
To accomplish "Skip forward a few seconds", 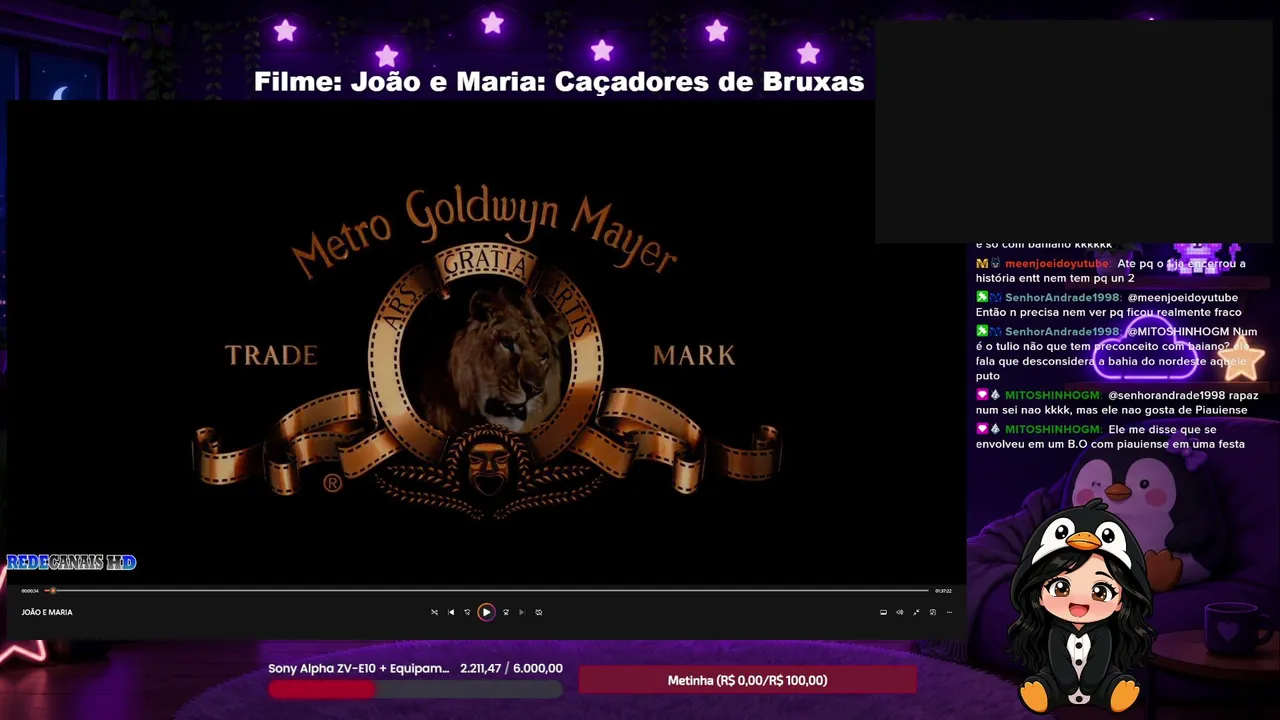I will [x=505, y=612].
